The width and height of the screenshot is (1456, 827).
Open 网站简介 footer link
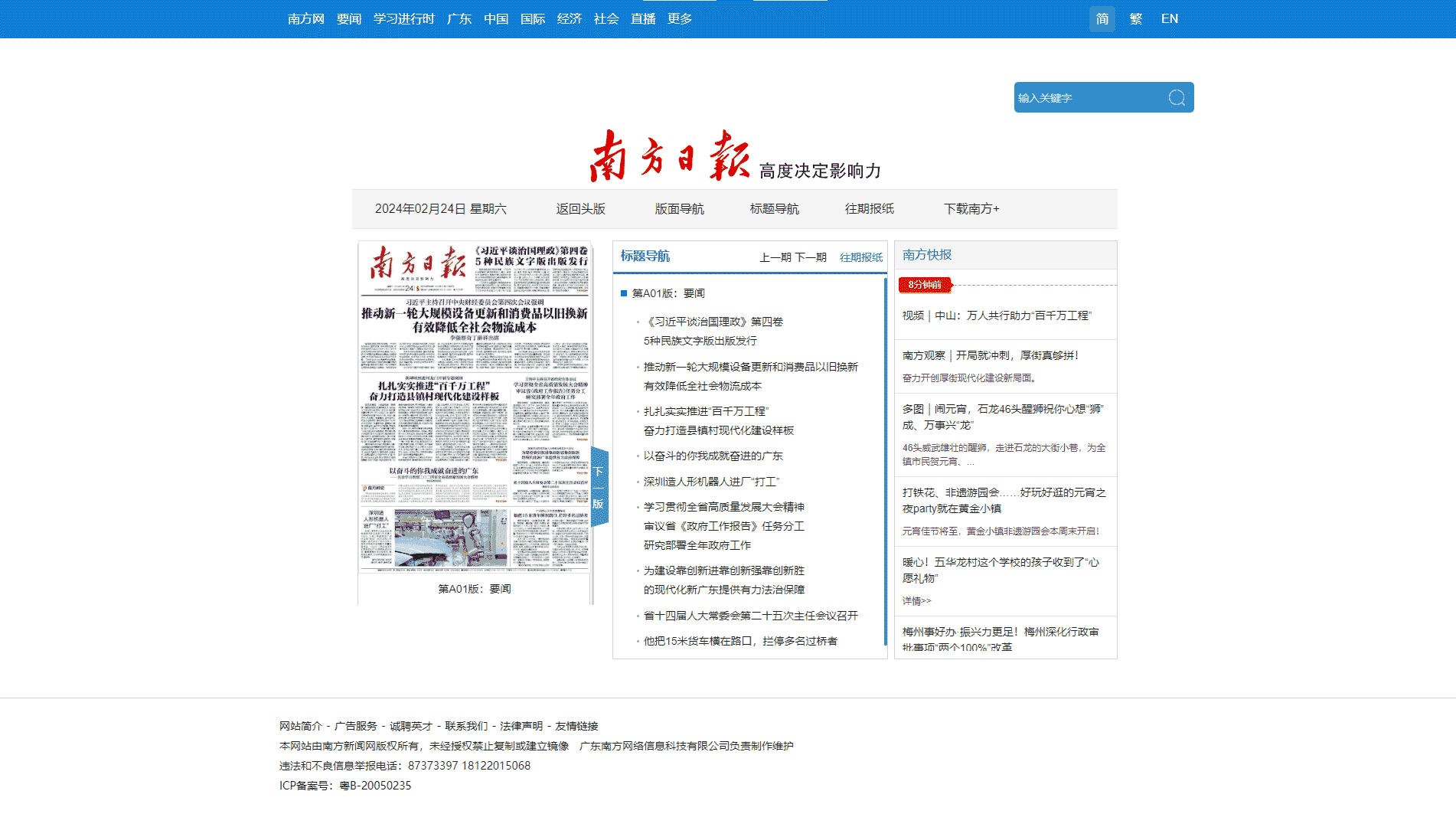click(301, 726)
